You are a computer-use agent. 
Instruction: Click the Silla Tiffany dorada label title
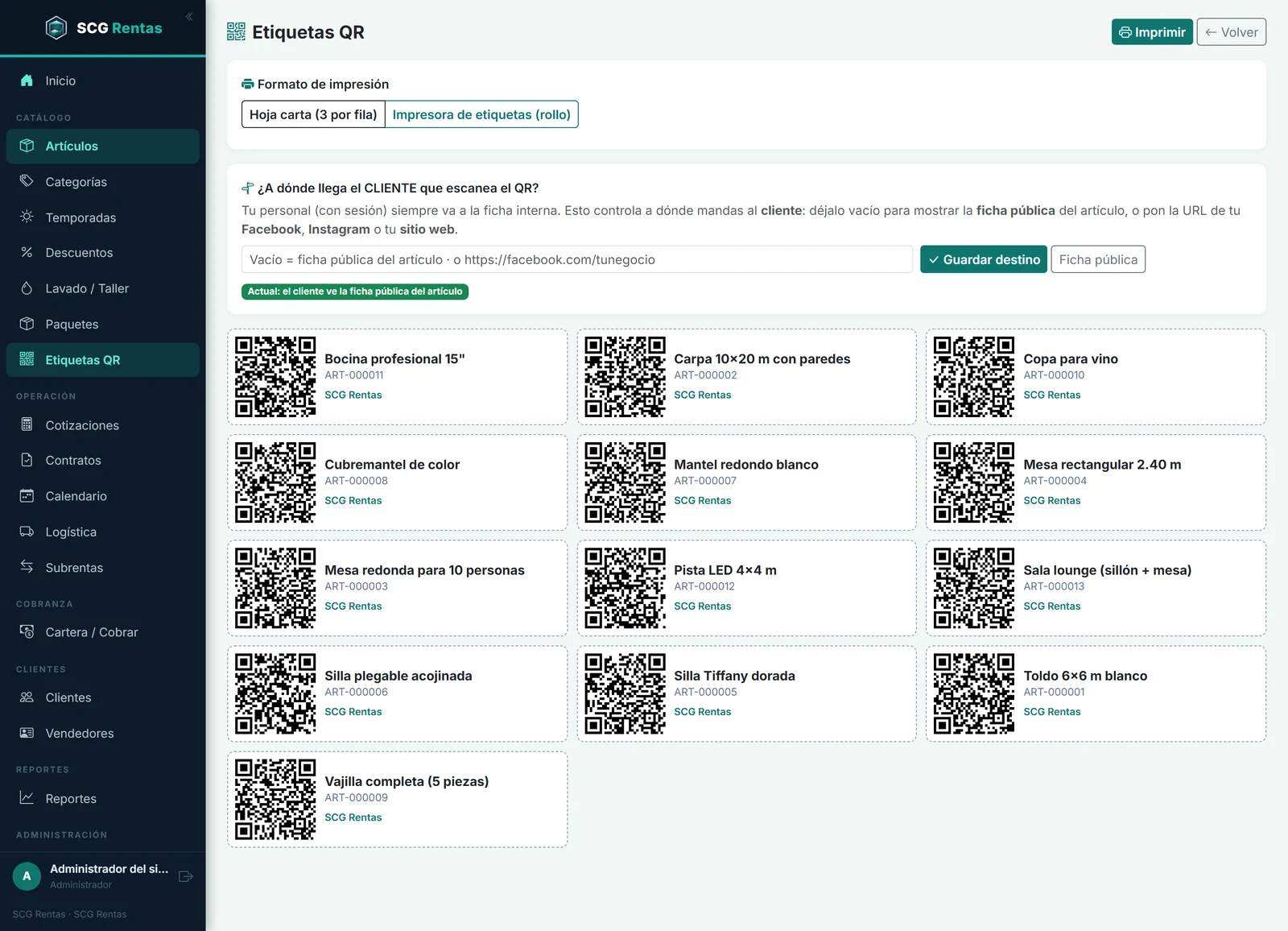click(x=734, y=676)
